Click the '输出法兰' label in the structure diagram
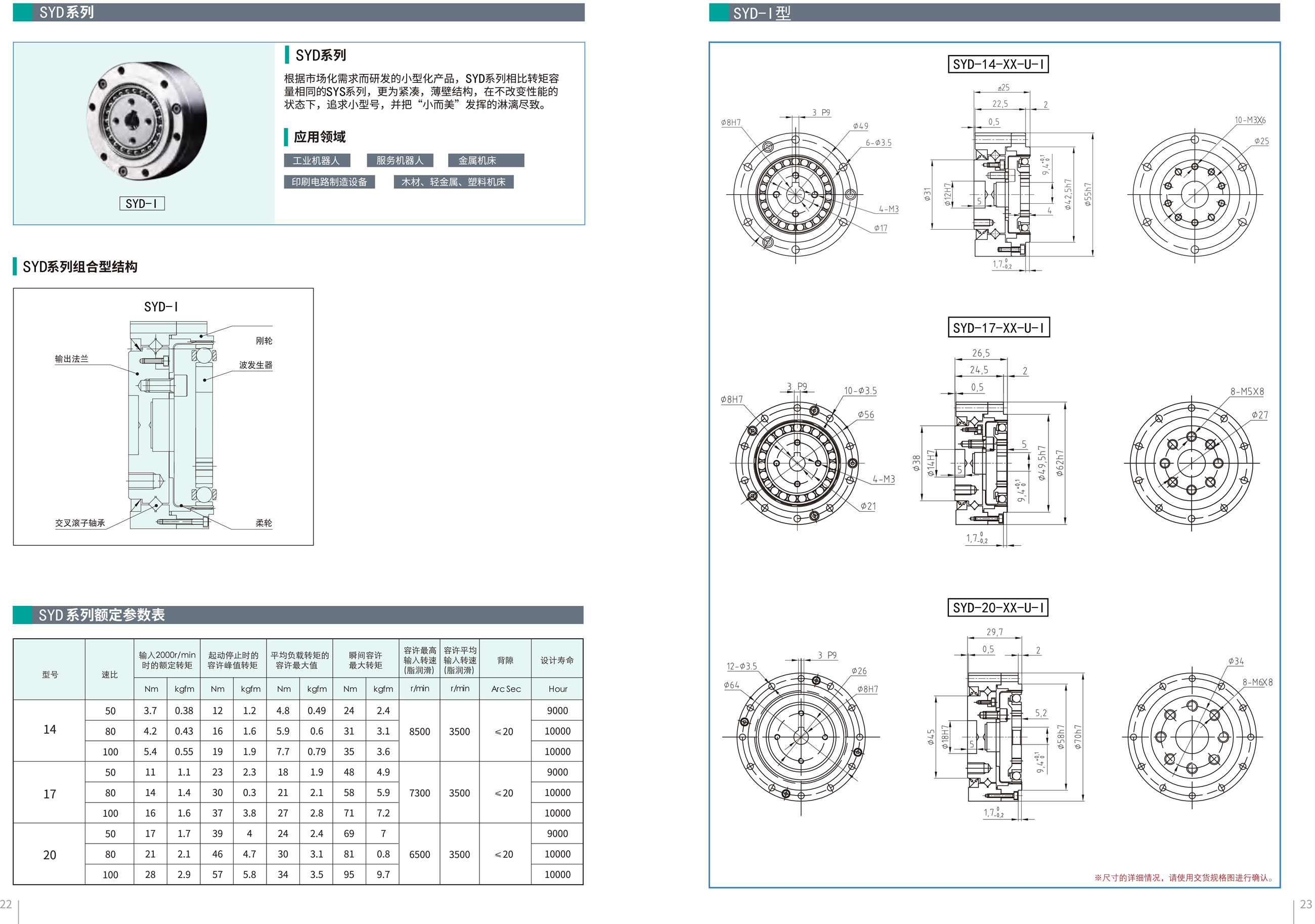Image resolution: width=1315 pixels, height=924 pixels. point(72,359)
